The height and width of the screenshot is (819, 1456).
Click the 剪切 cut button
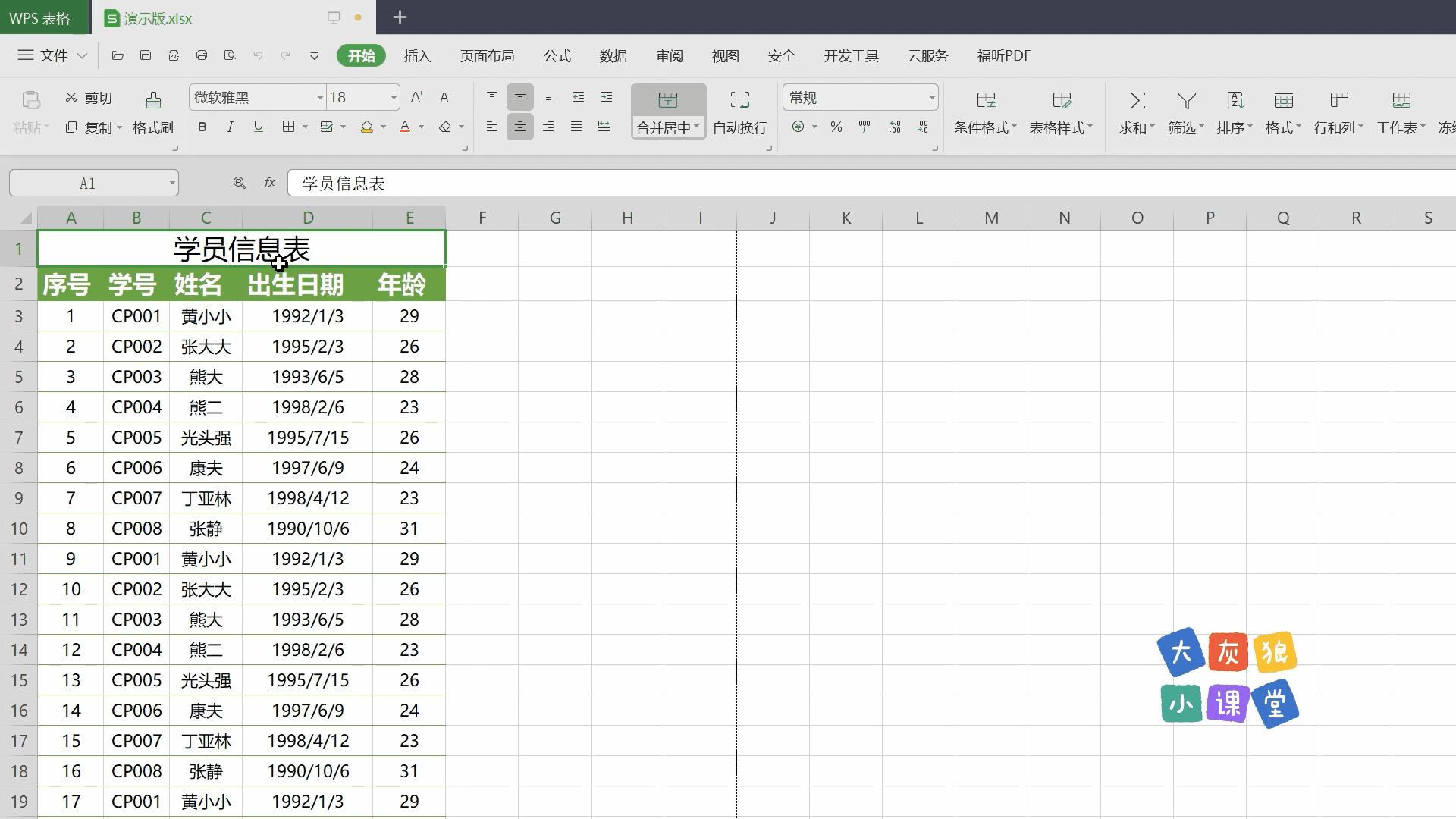coord(89,97)
